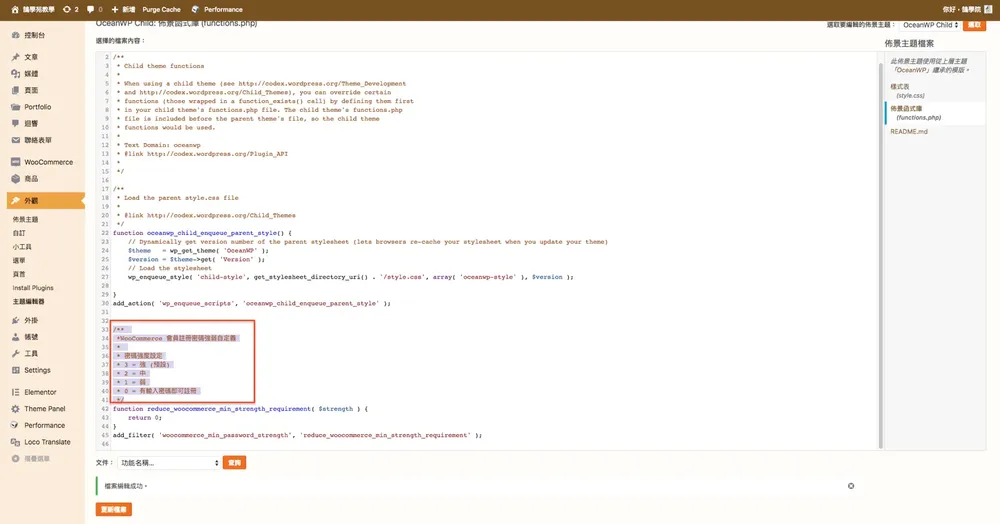The image size is (1000, 524).
Task: Click the add_filter line in editor
Action: click(x=297, y=435)
